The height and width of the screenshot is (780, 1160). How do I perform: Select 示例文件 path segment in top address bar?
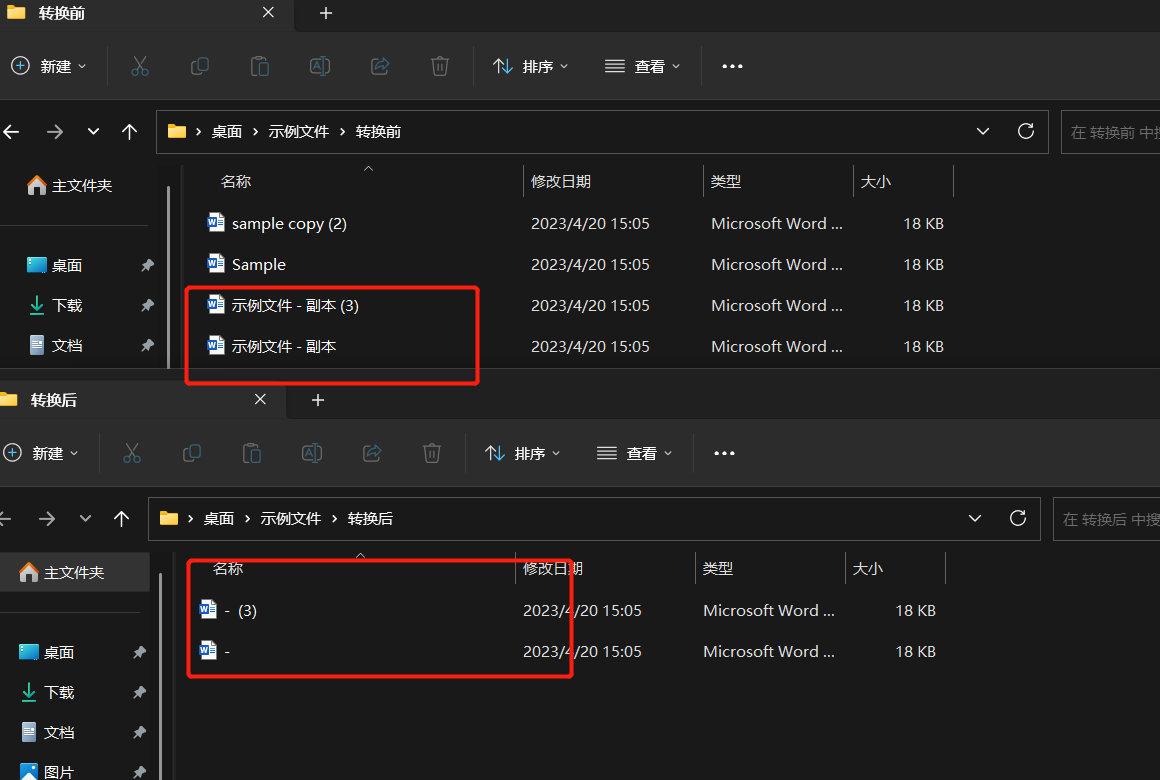click(298, 131)
